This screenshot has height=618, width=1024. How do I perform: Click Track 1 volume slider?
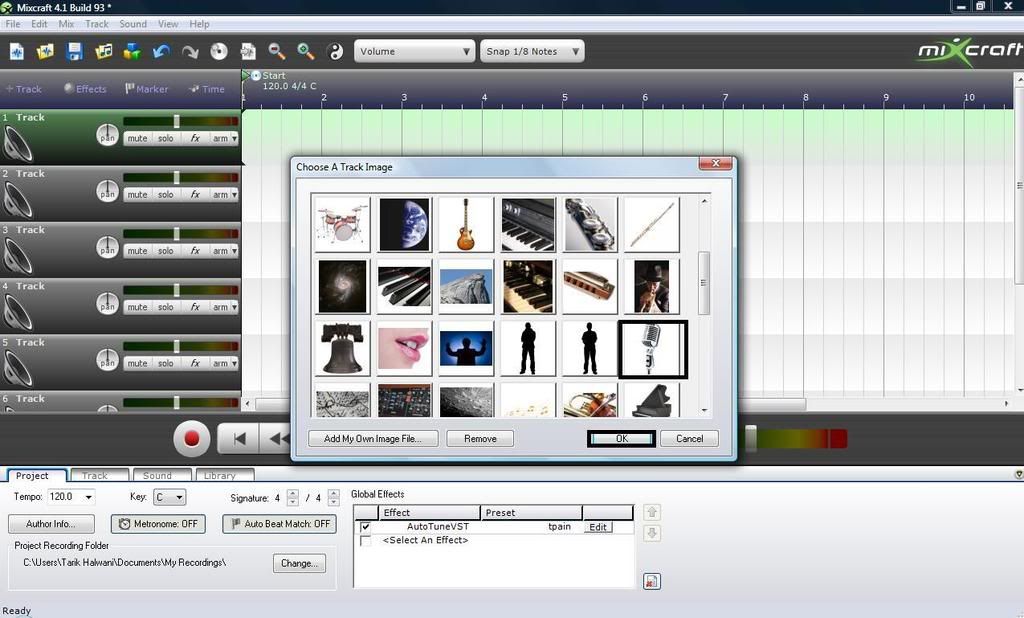(x=176, y=121)
